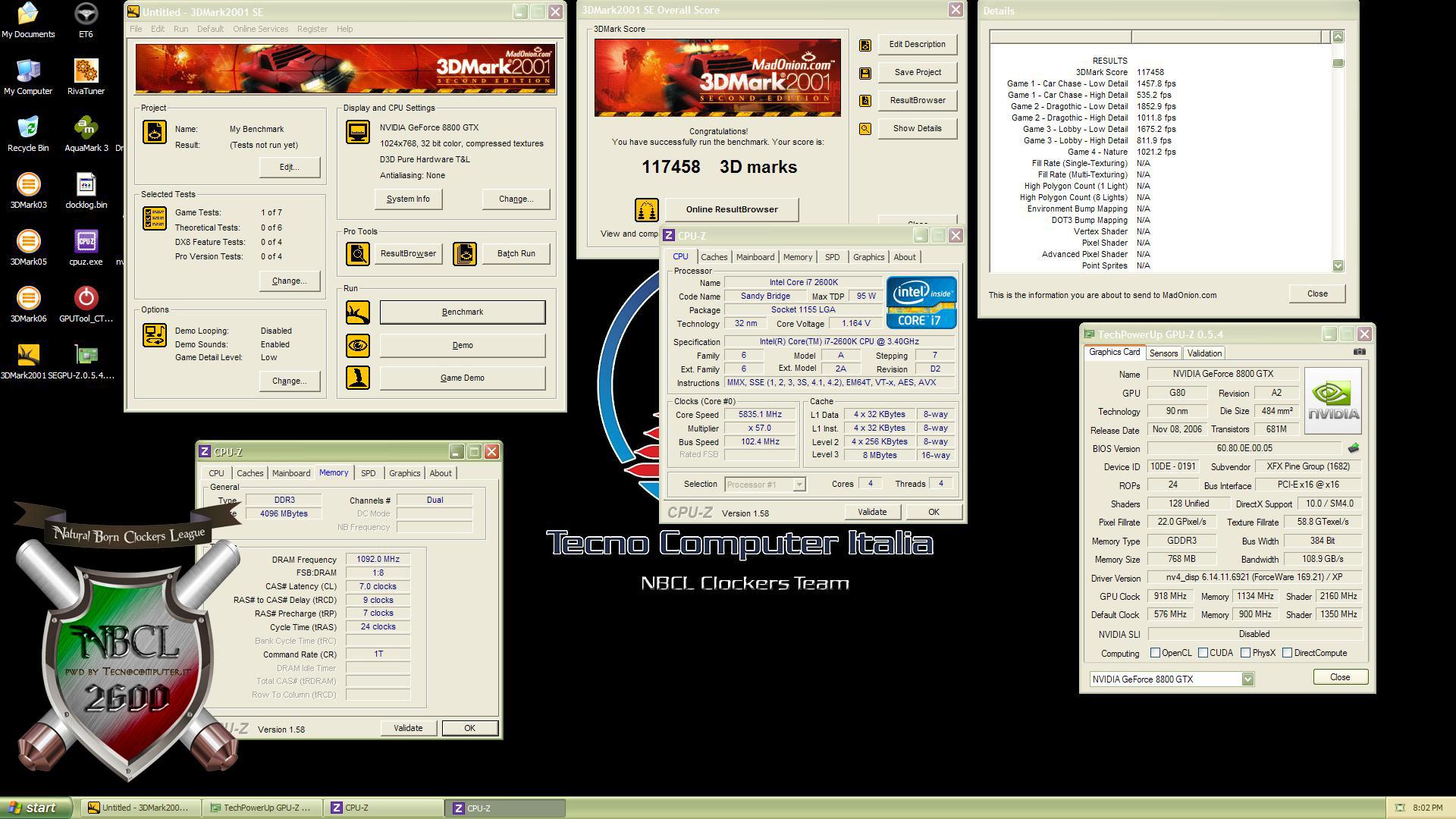Click the Save Project disk icon
The image size is (1456, 819).
[x=865, y=73]
